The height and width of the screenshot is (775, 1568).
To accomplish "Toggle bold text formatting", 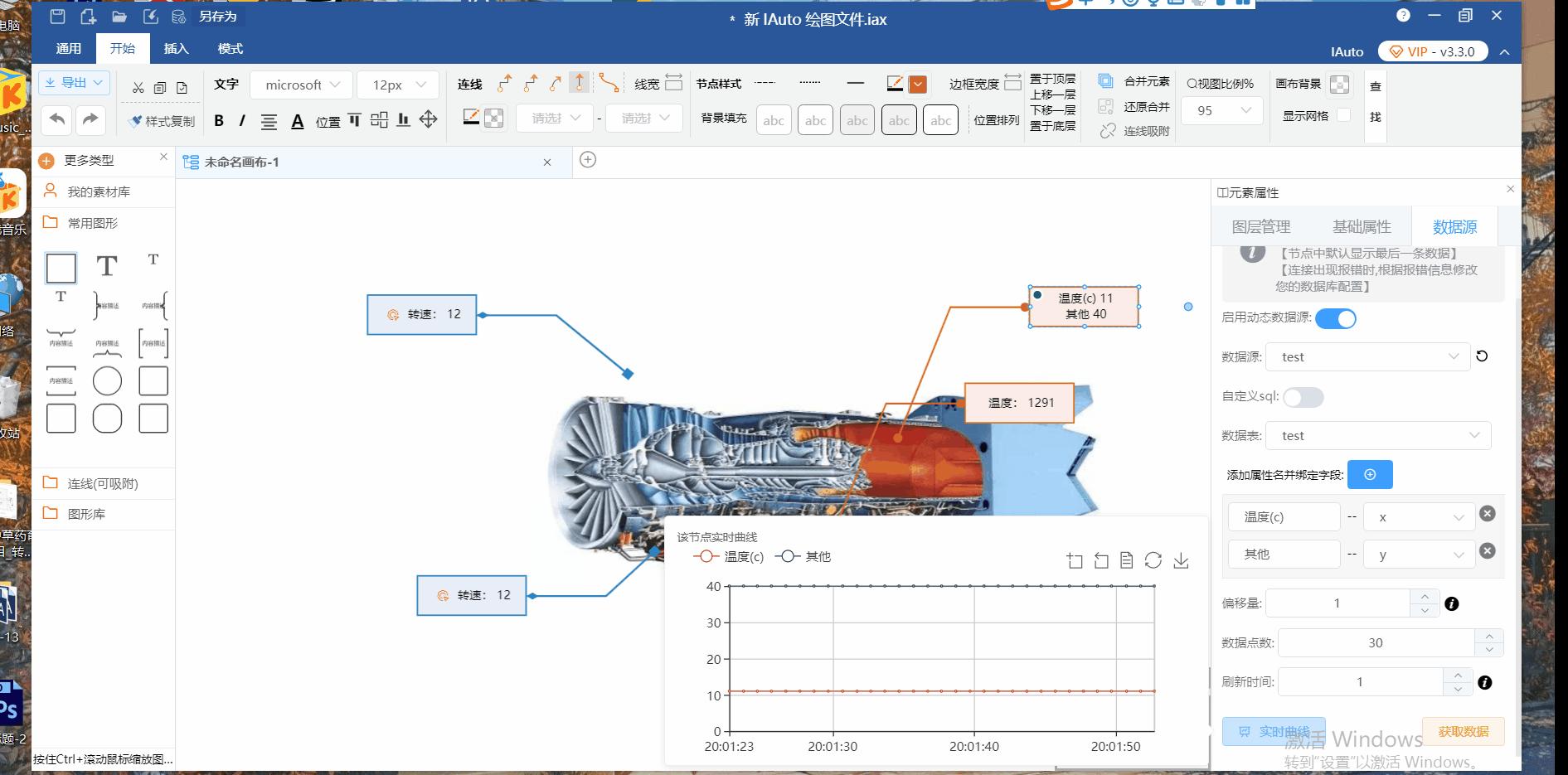I will 219,121.
